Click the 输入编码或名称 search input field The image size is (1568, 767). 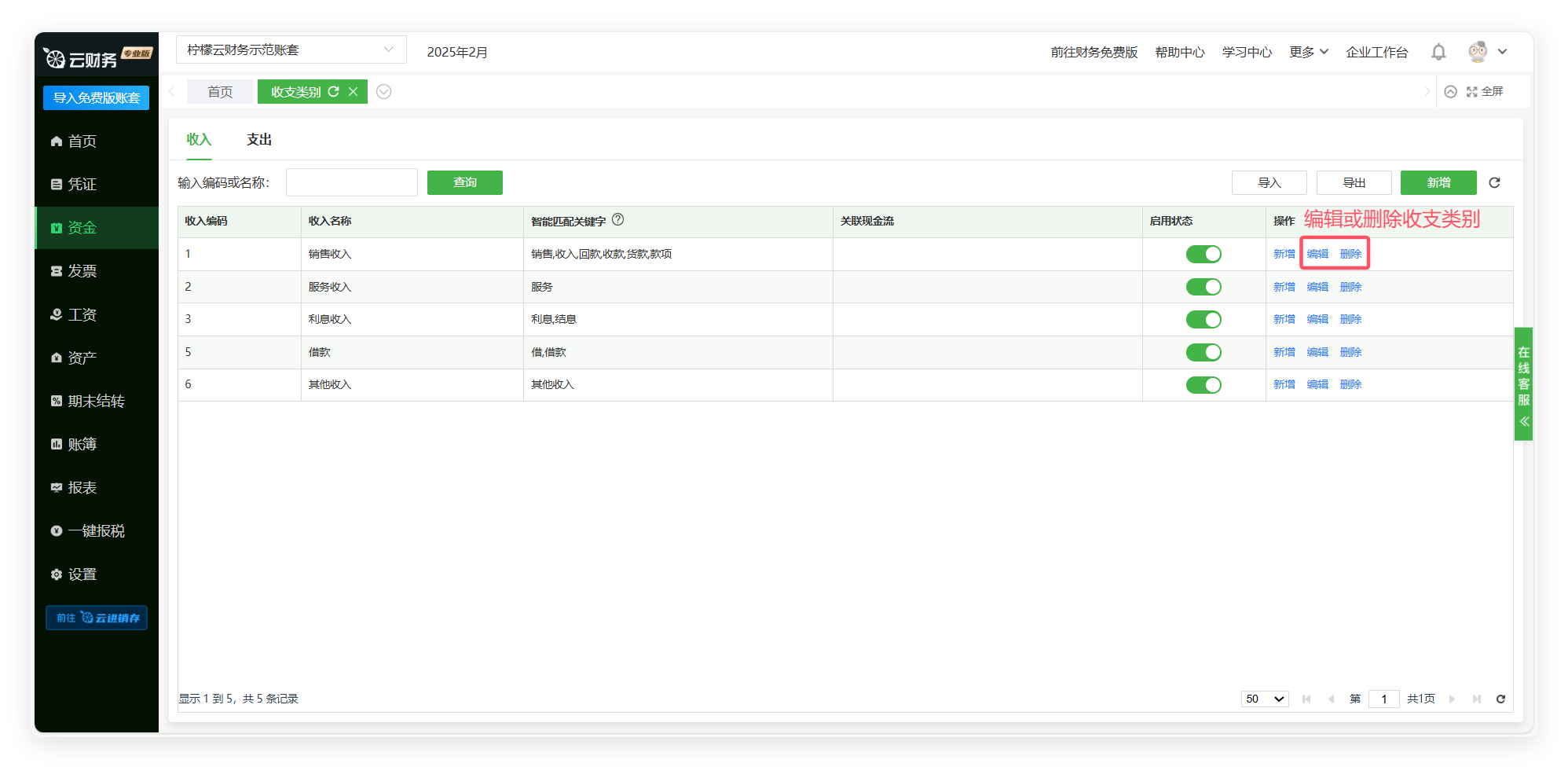[x=352, y=182]
